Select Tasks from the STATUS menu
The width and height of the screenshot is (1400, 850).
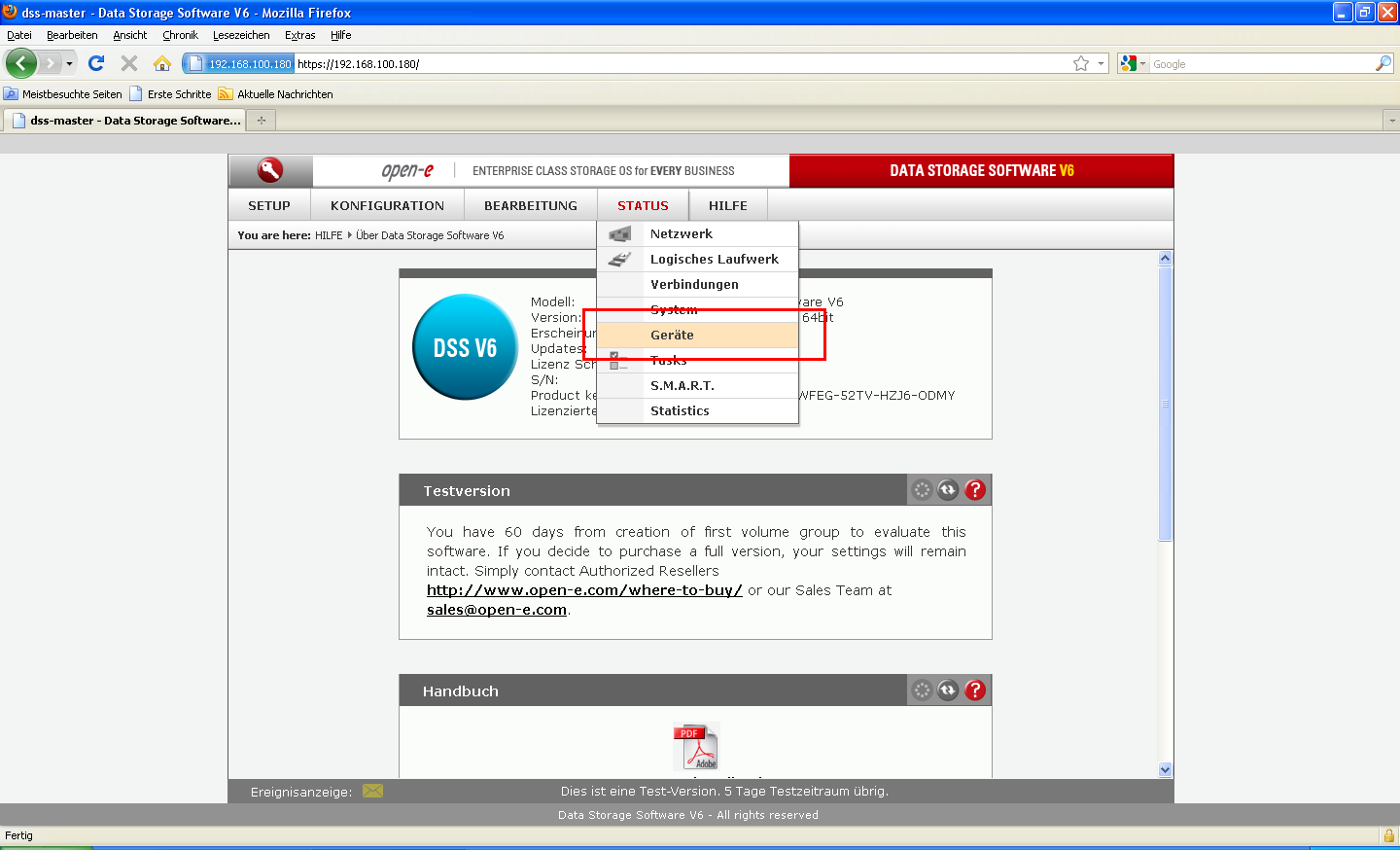pos(697,360)
